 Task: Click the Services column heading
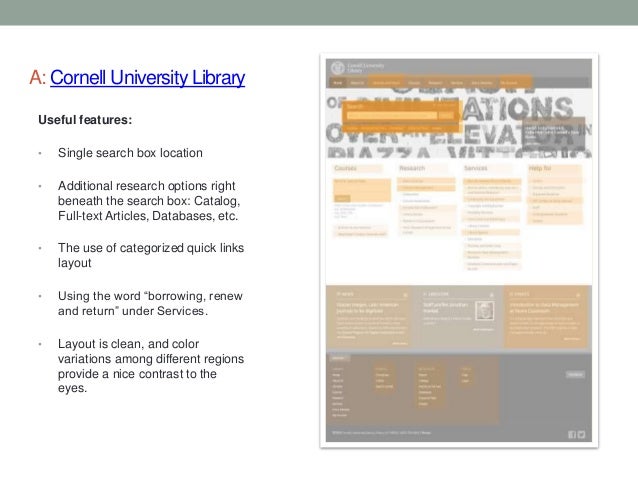(x=475, y=168)
